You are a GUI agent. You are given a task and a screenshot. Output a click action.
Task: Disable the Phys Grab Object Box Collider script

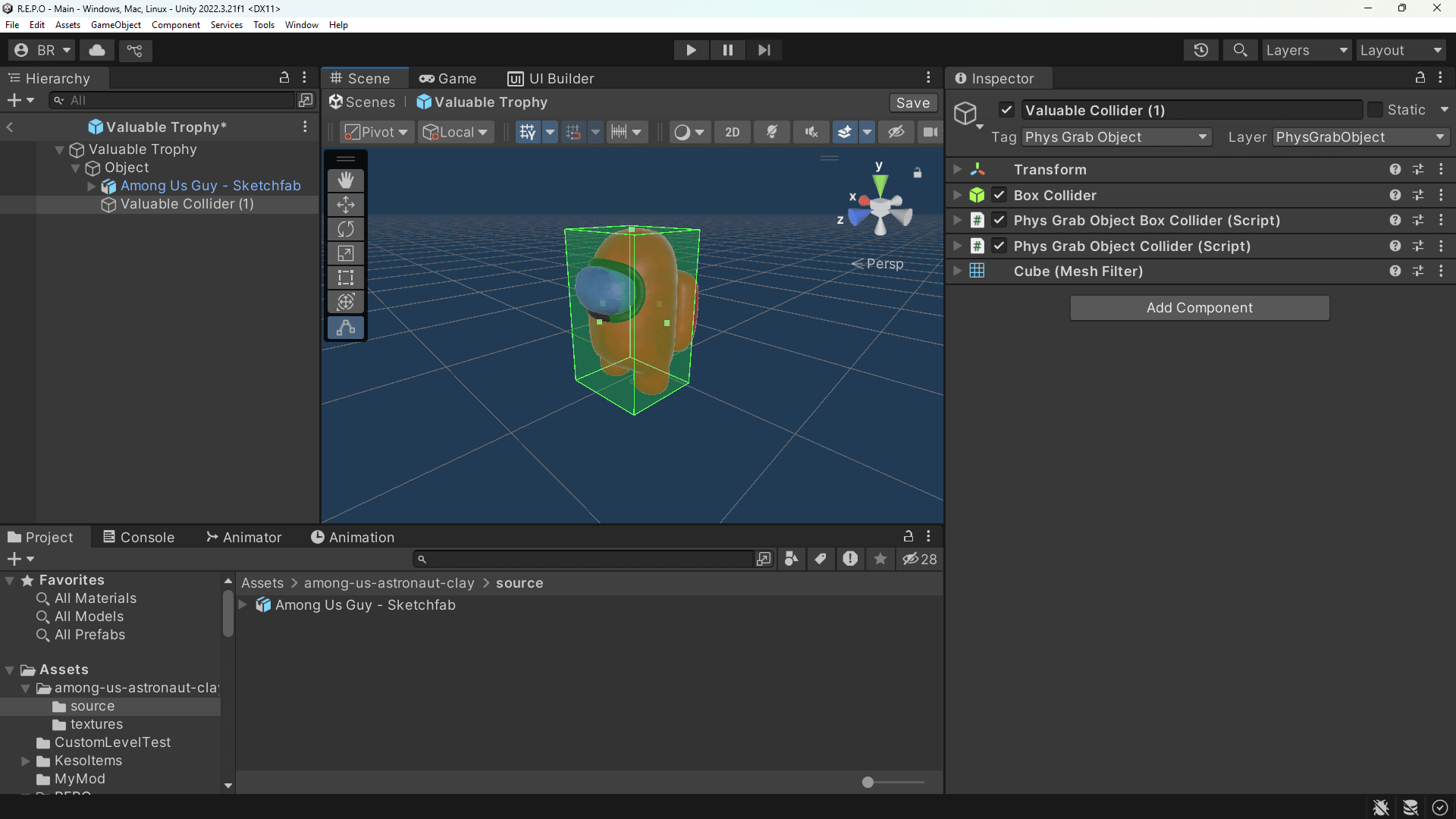(x=999, y=220)
